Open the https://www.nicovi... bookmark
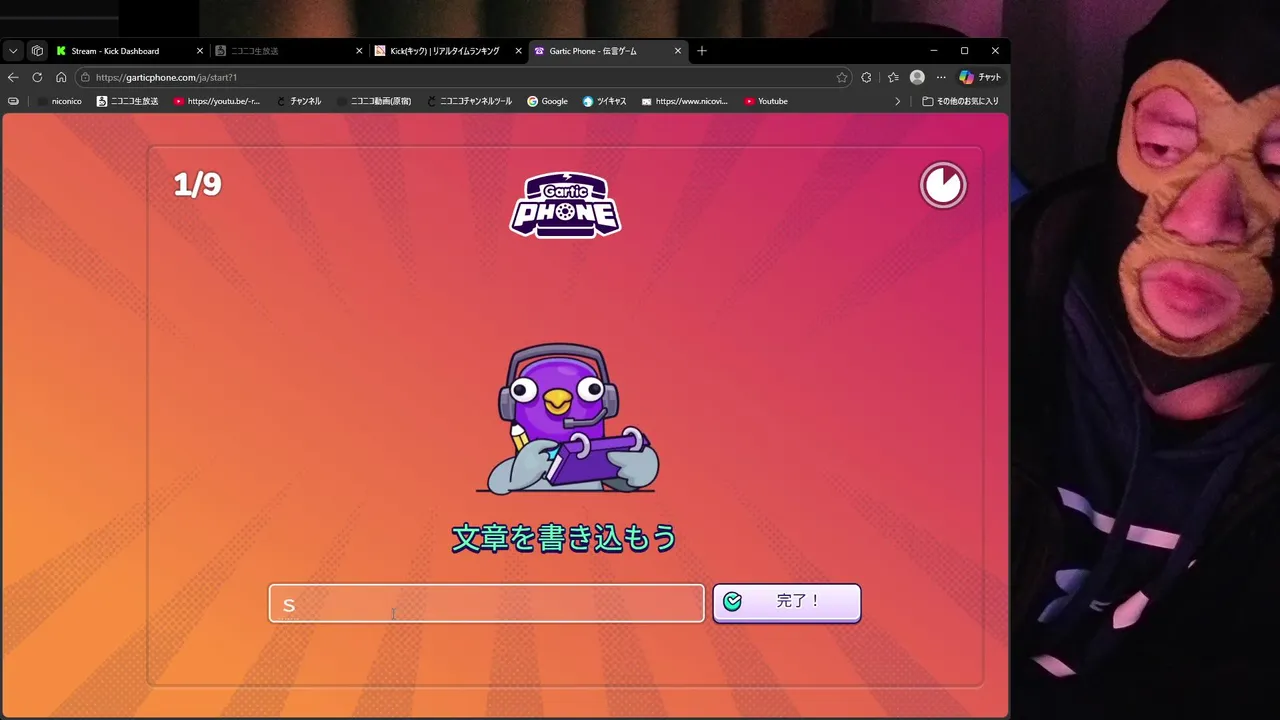1280x720 pixels. pyautogui.click(x=685, y=101)
